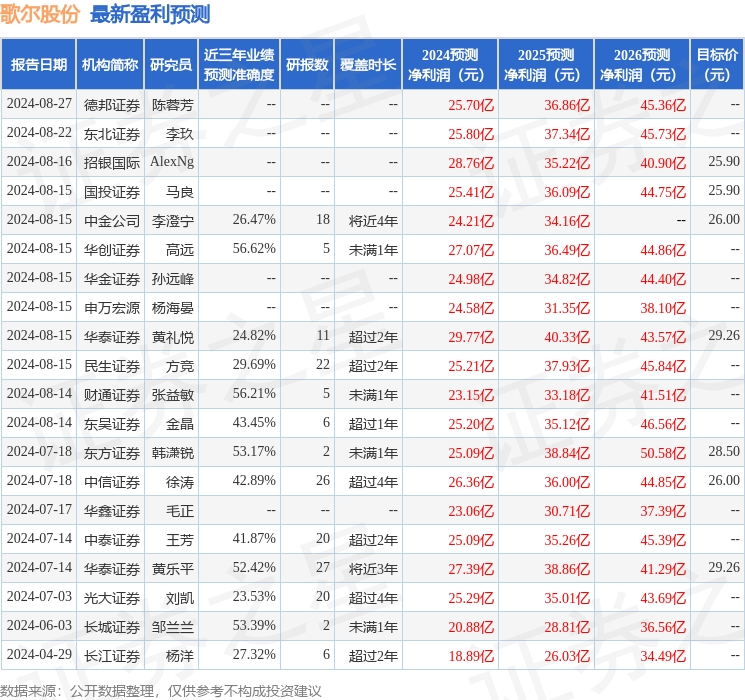
Task: Click the 歌尔股份 title text
Action: click(x=40, y=14)
